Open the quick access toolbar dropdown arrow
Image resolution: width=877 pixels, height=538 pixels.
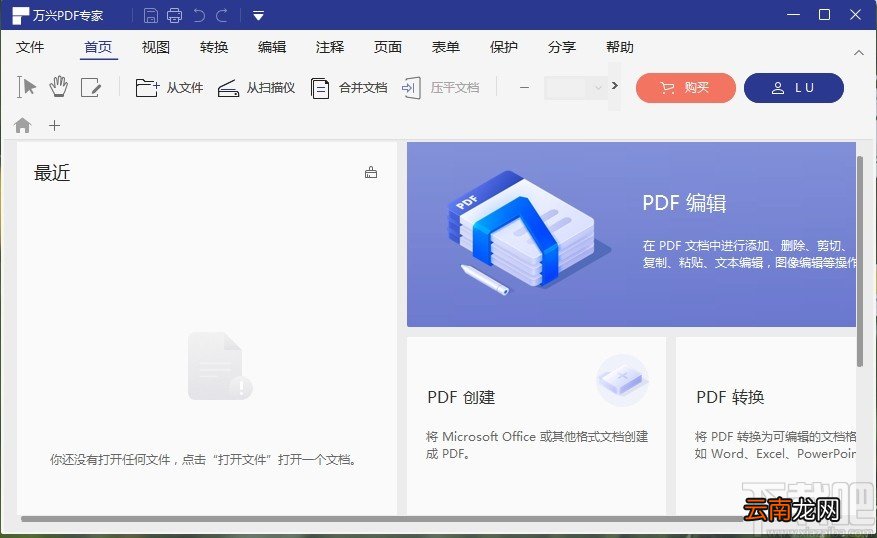[x=258, y=16]
